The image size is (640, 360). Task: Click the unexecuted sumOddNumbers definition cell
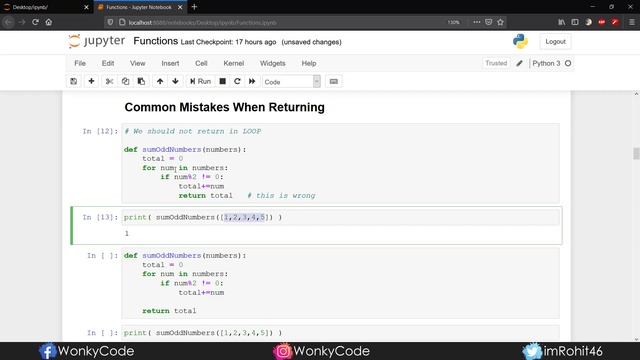pos(340,283)
